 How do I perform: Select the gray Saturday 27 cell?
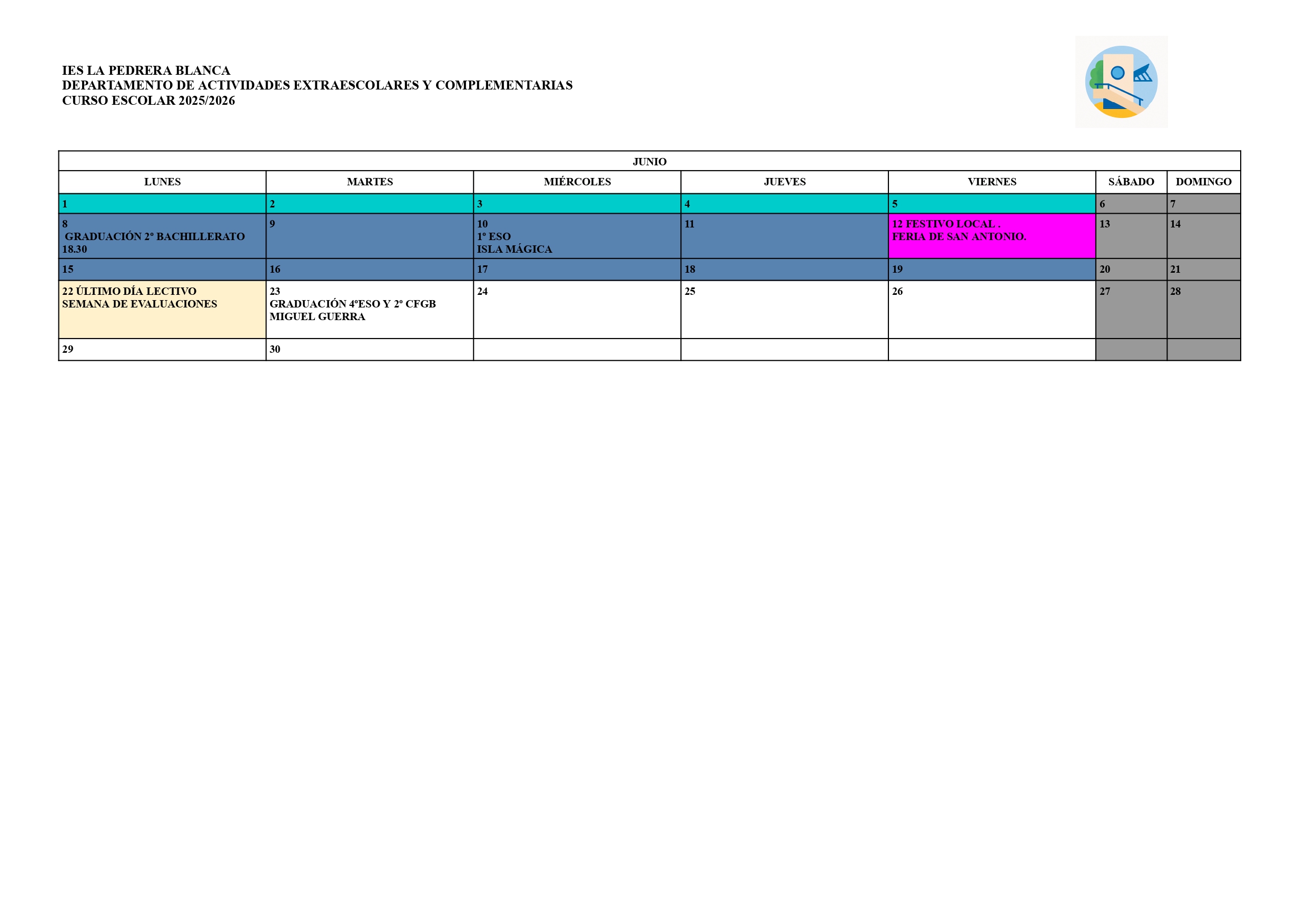pyautogui.click(x=1131, y=309)
